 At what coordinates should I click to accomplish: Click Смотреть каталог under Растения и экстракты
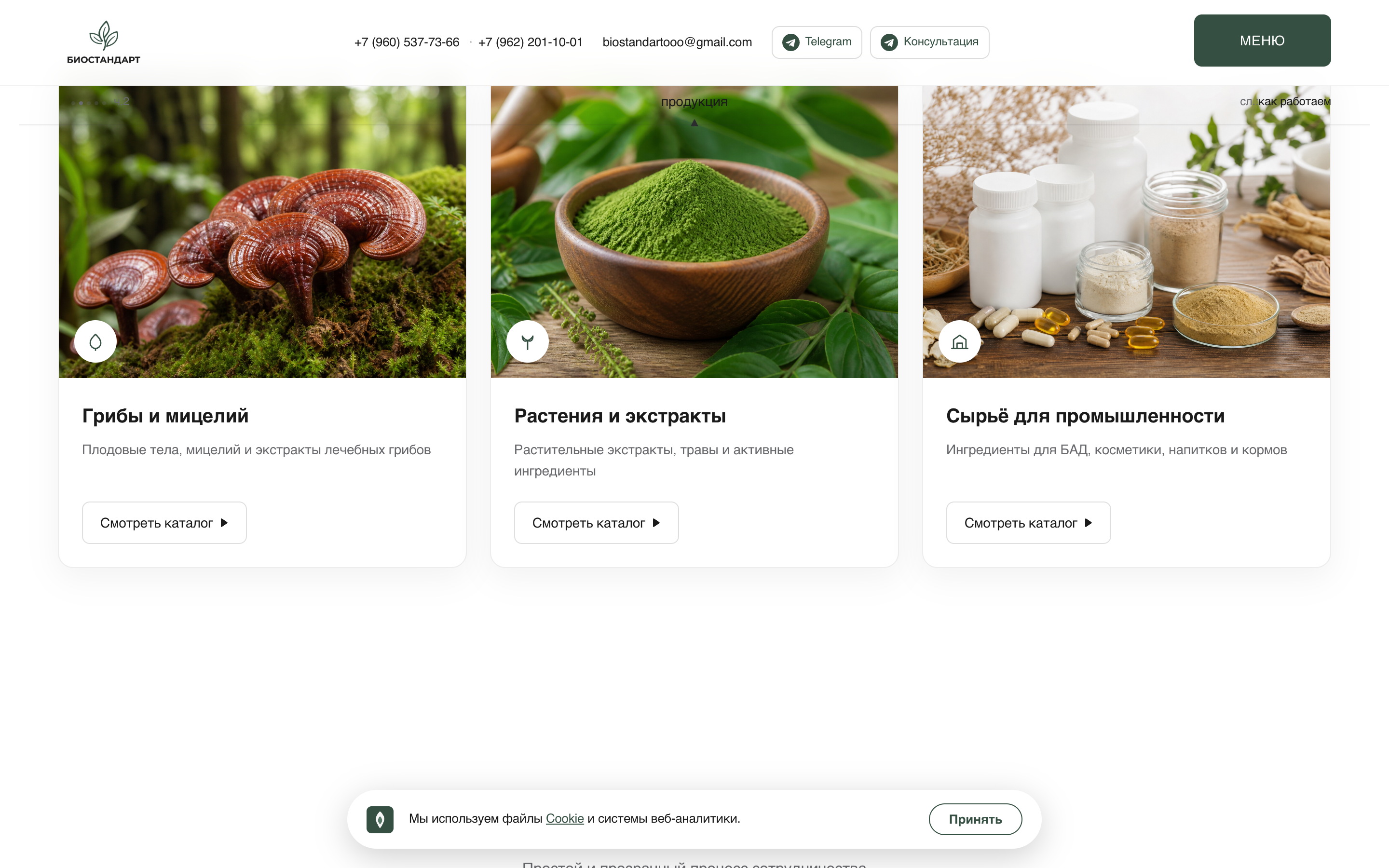click(596, 522)
